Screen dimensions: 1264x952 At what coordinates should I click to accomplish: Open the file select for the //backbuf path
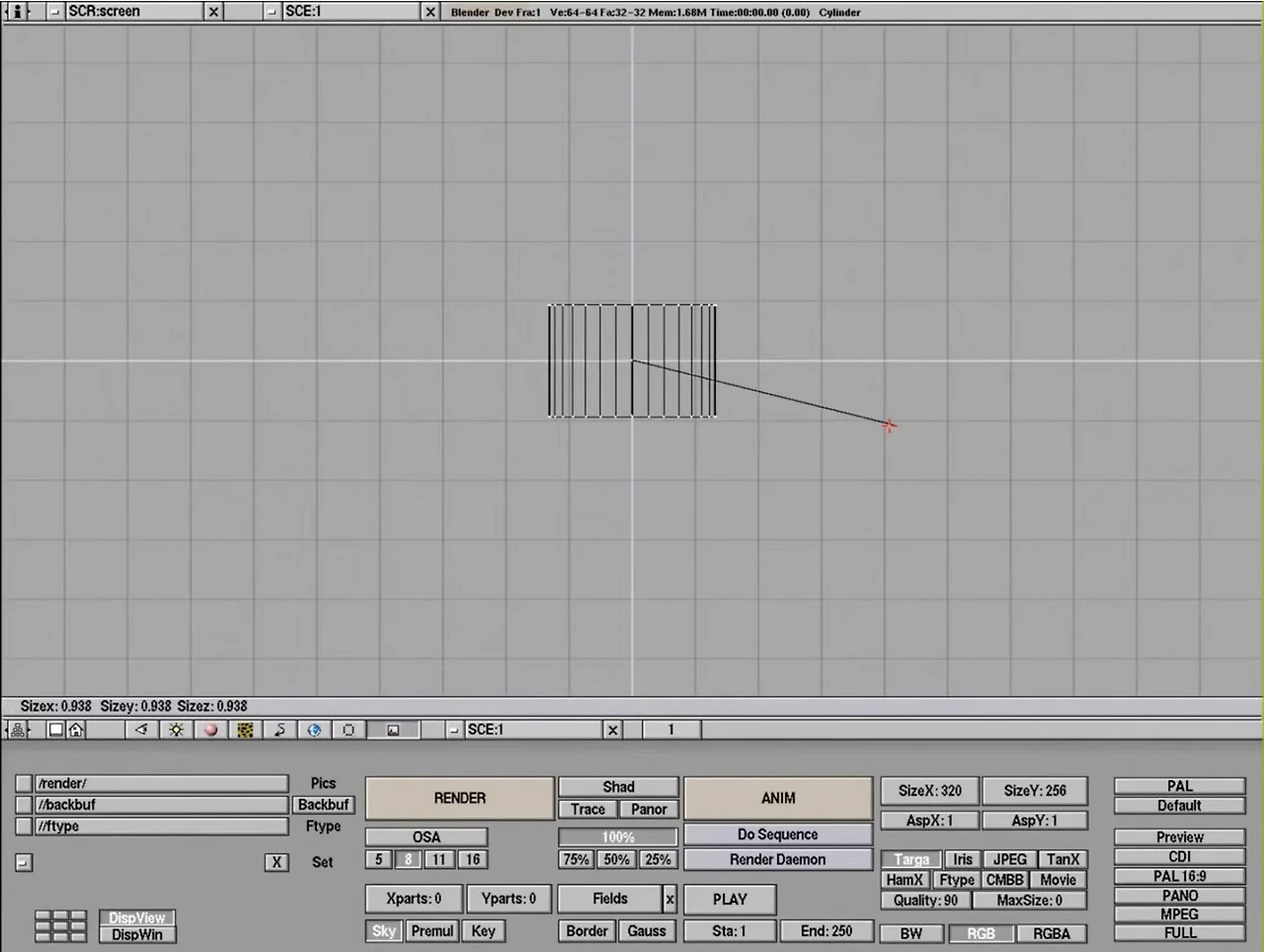24,805
